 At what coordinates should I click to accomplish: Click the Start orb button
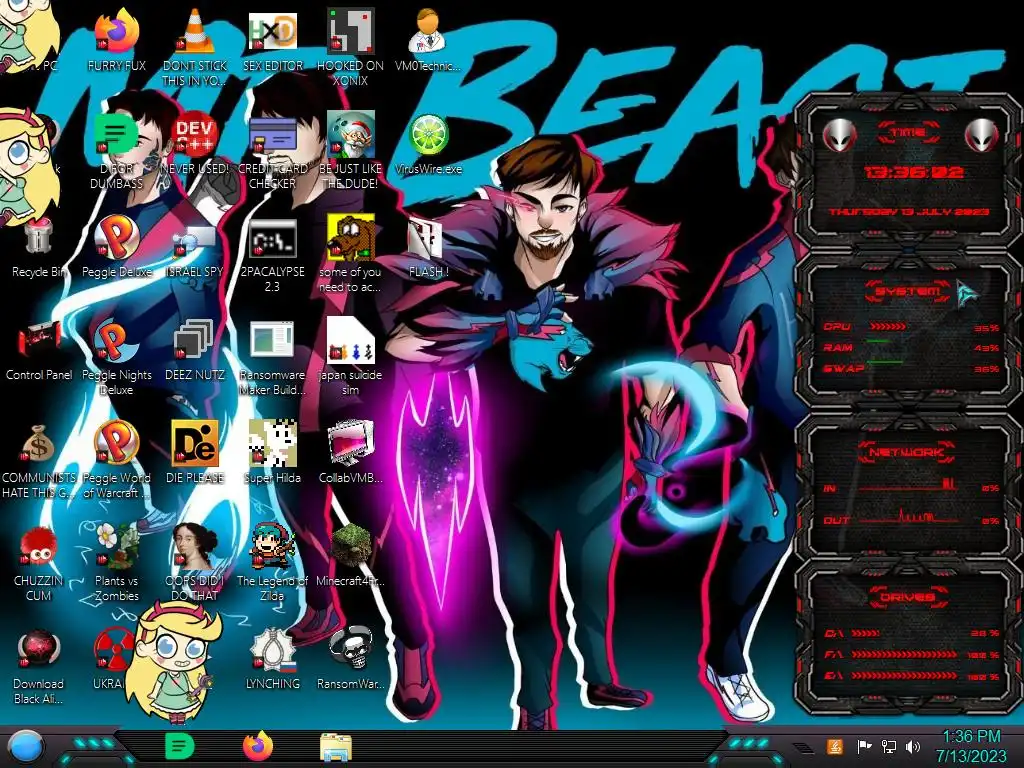click(x=24, y=747)
